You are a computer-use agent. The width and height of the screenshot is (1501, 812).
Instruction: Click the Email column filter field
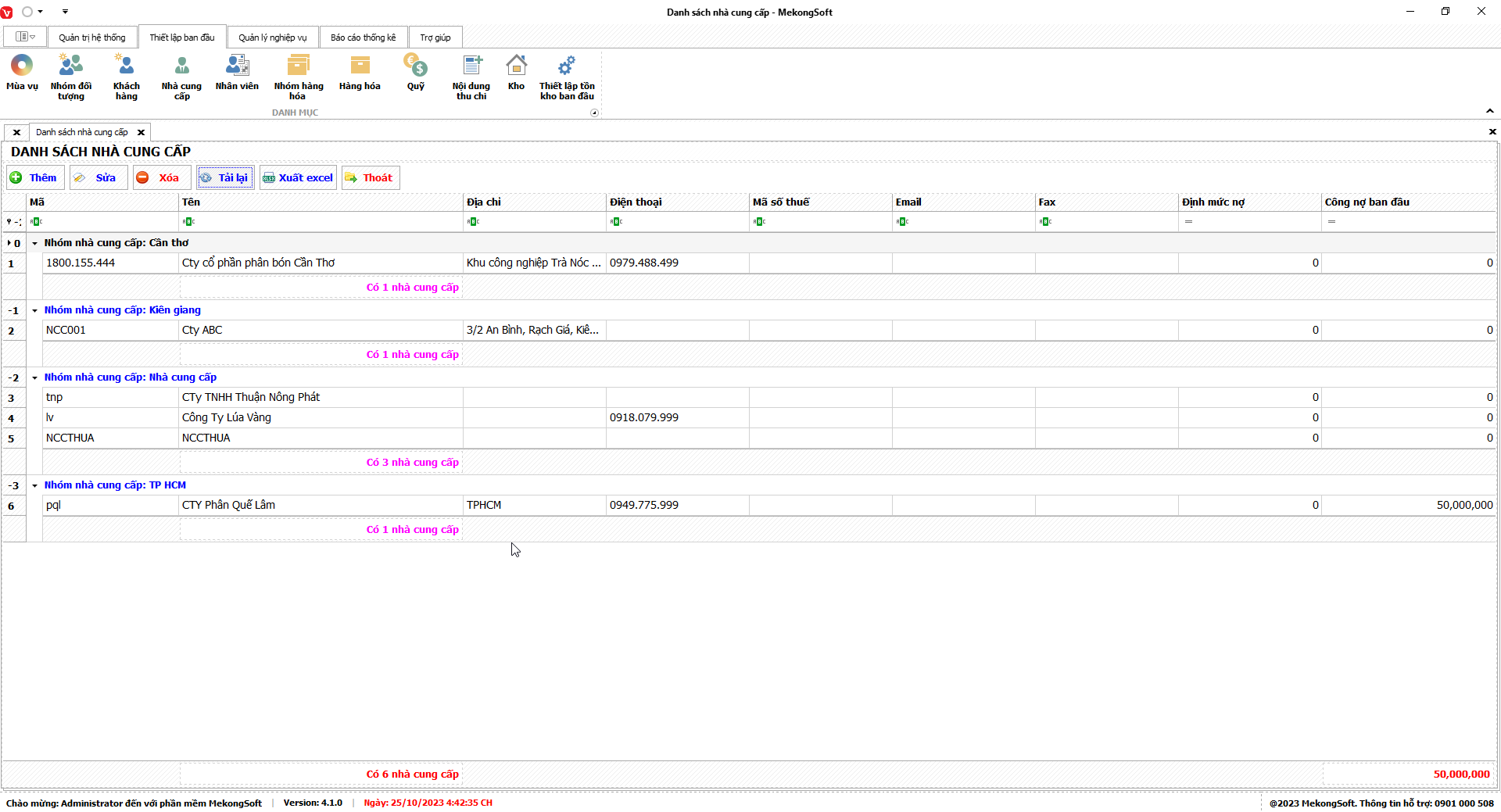pyautogui.click(x=964, y=222)
